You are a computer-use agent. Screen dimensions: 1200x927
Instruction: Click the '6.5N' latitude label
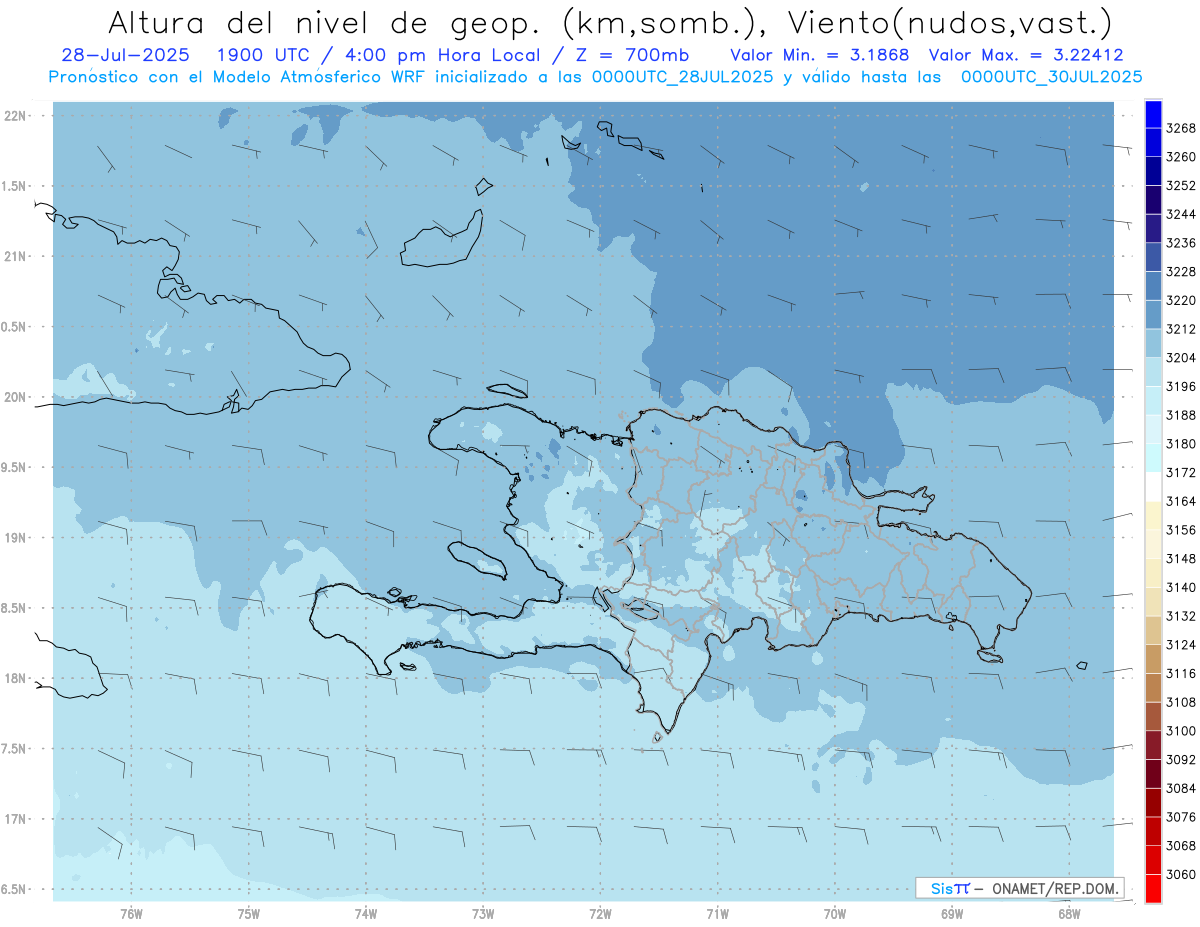tap(14, 889)
